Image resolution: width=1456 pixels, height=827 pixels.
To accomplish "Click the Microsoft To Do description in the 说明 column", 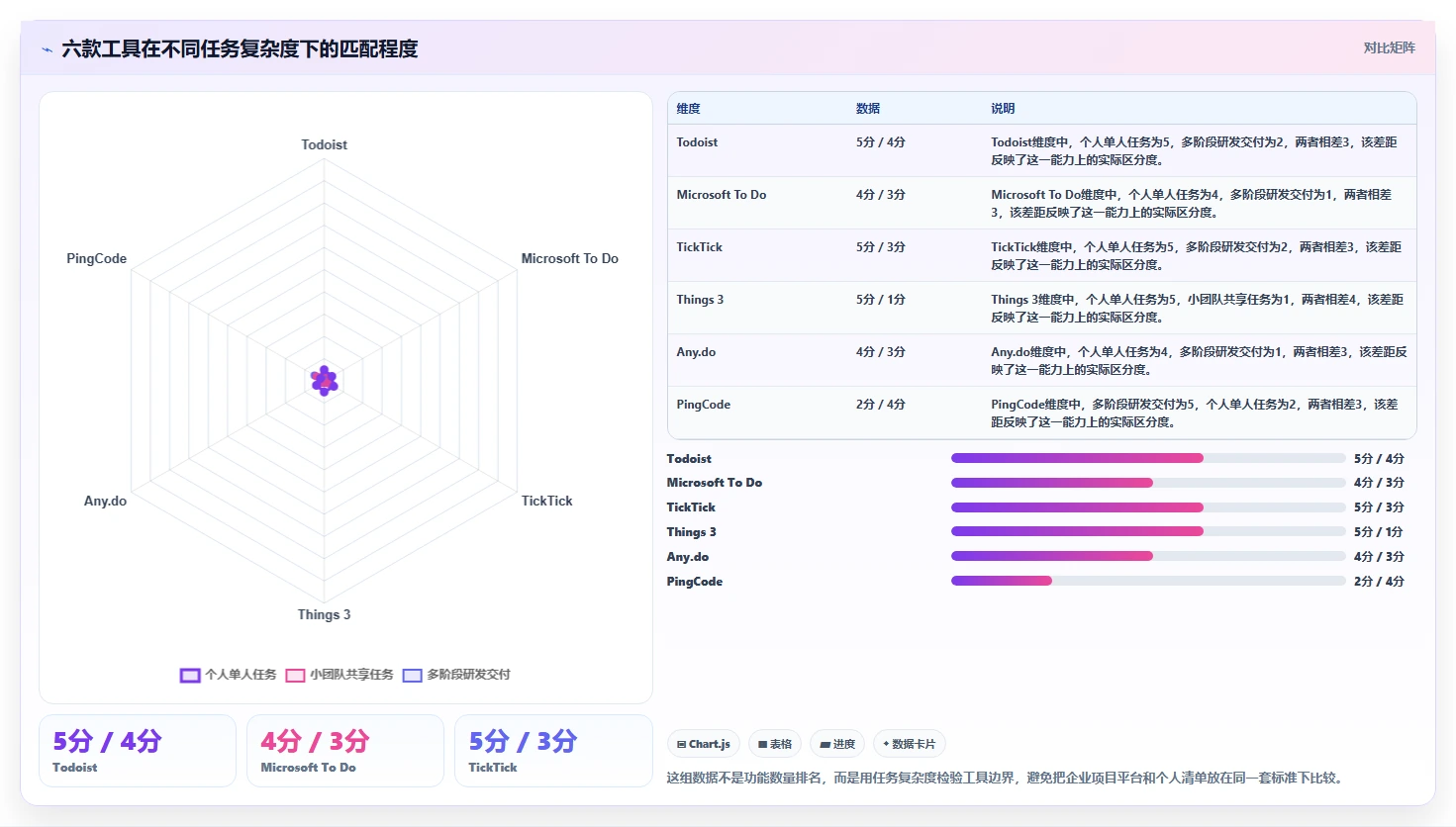I will pyautogui.click(x=1192, y=204).
